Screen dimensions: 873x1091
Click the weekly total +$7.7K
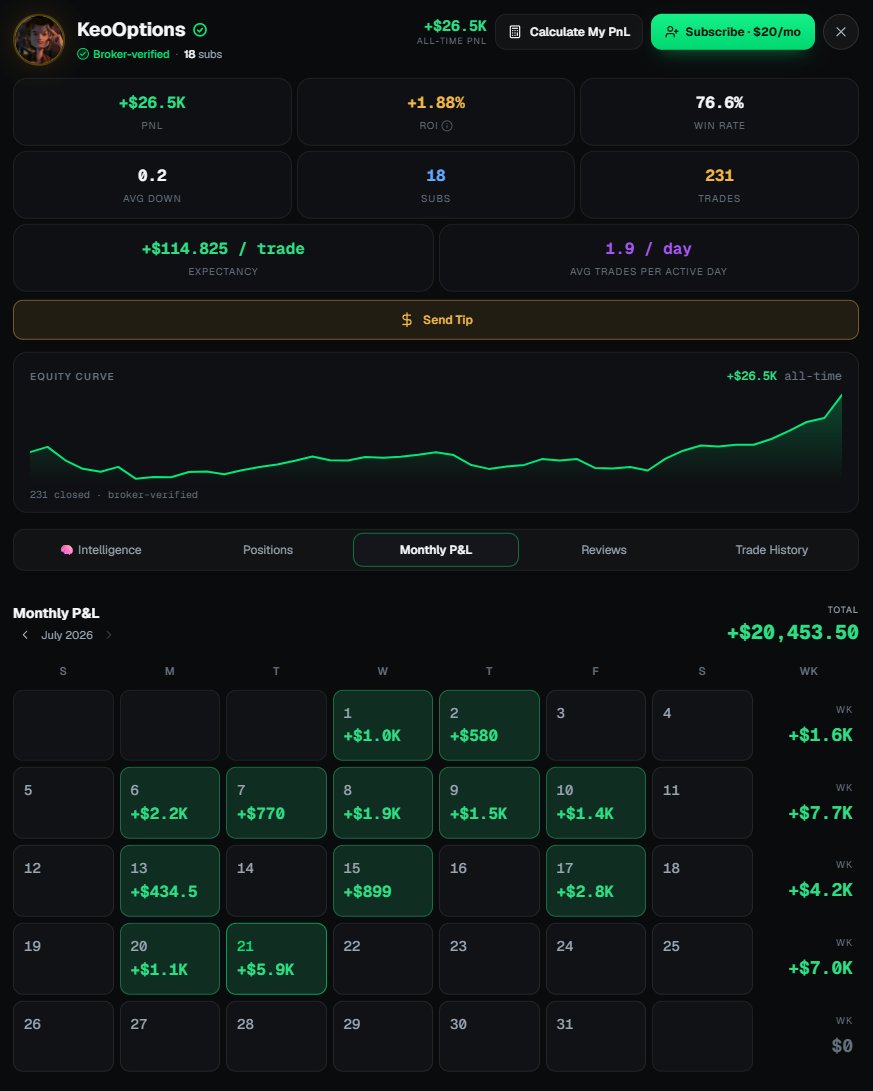(820, 813)
